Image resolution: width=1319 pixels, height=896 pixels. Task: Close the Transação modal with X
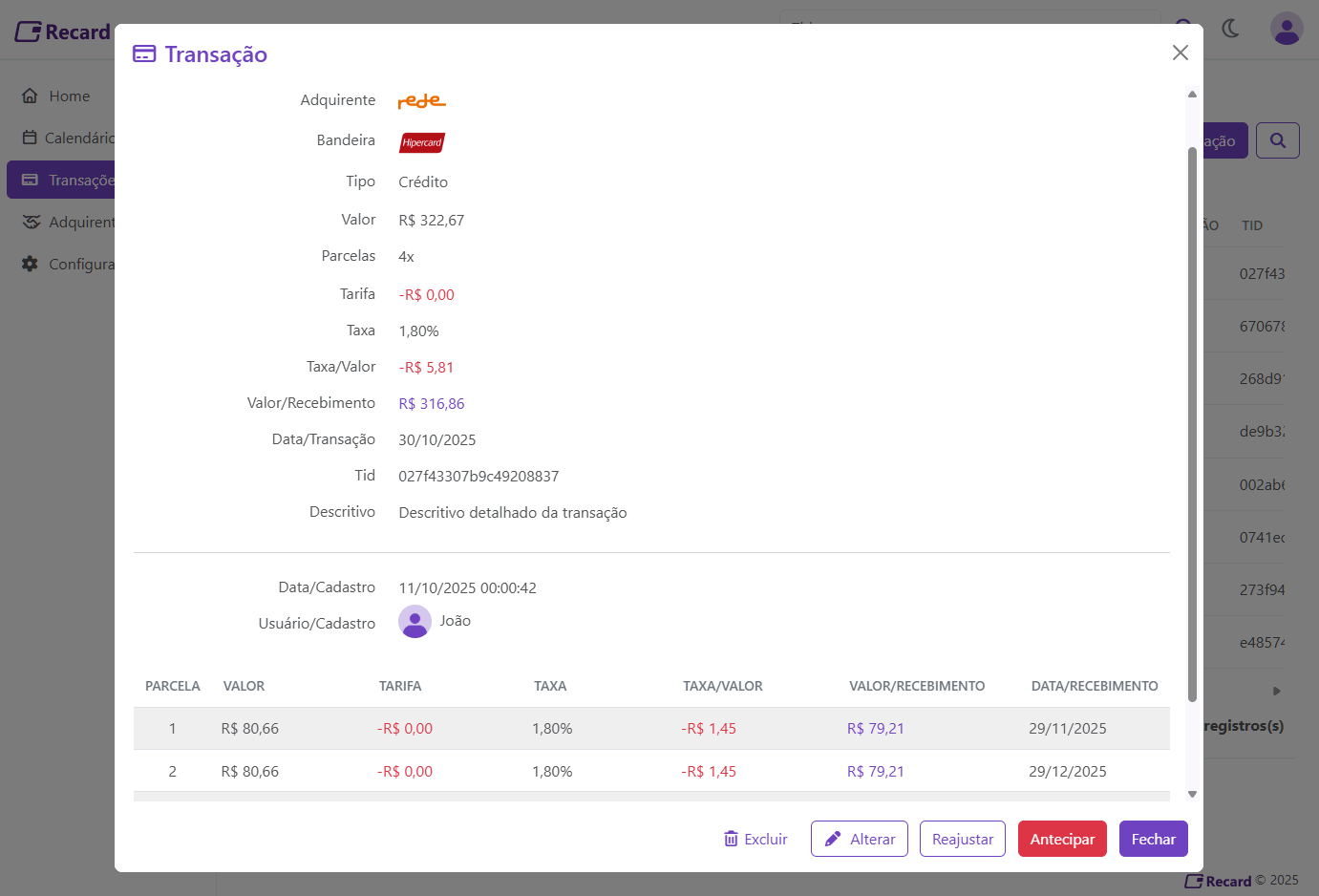1181,53
